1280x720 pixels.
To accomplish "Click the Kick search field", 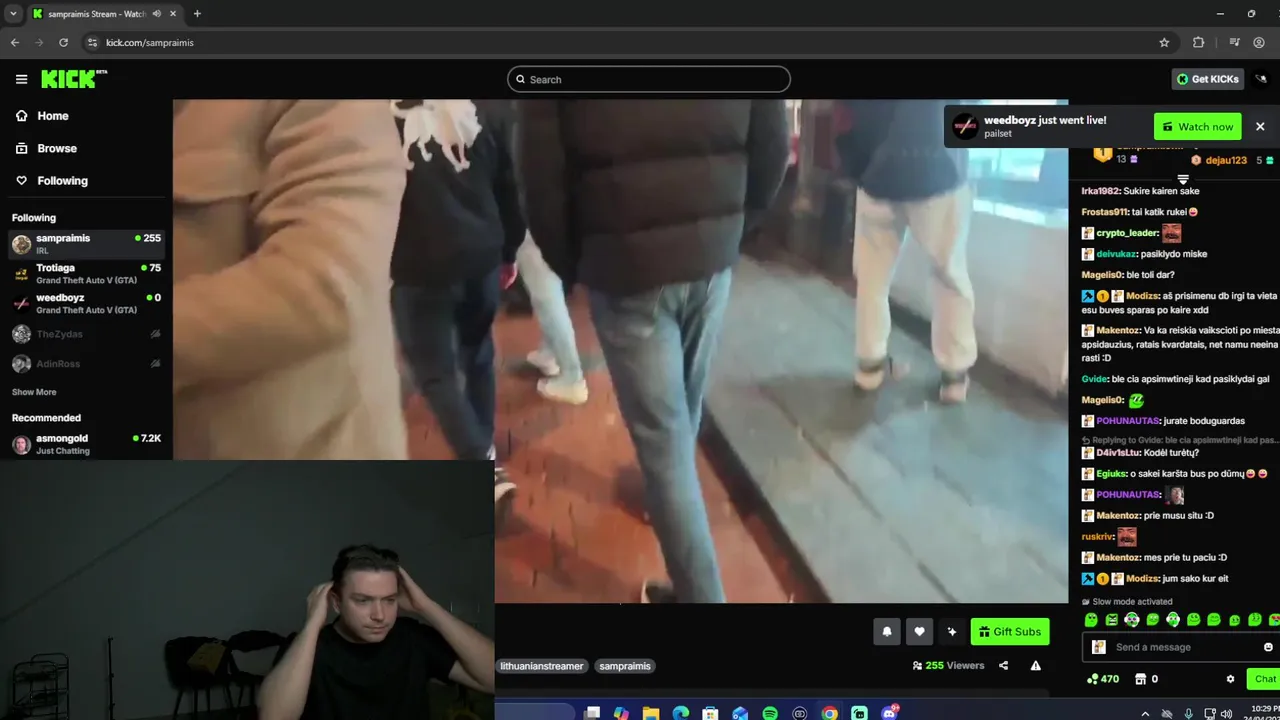I will (648, 79).
